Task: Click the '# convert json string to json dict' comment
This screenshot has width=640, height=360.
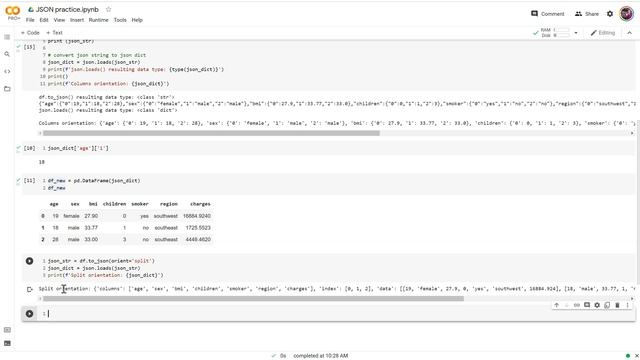Action: pos(97,55)
